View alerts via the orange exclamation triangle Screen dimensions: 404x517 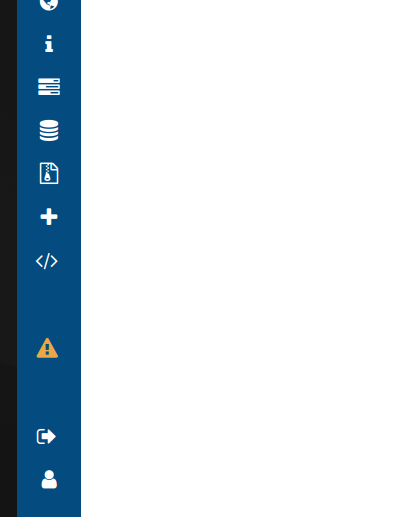[47, 348]
